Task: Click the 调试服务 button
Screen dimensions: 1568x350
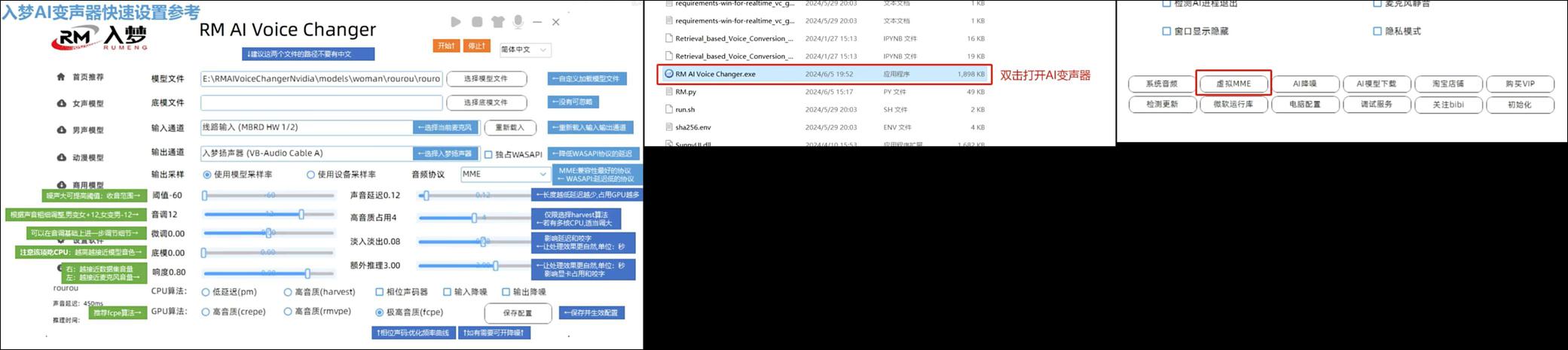Action: (x=1377, y=105)
